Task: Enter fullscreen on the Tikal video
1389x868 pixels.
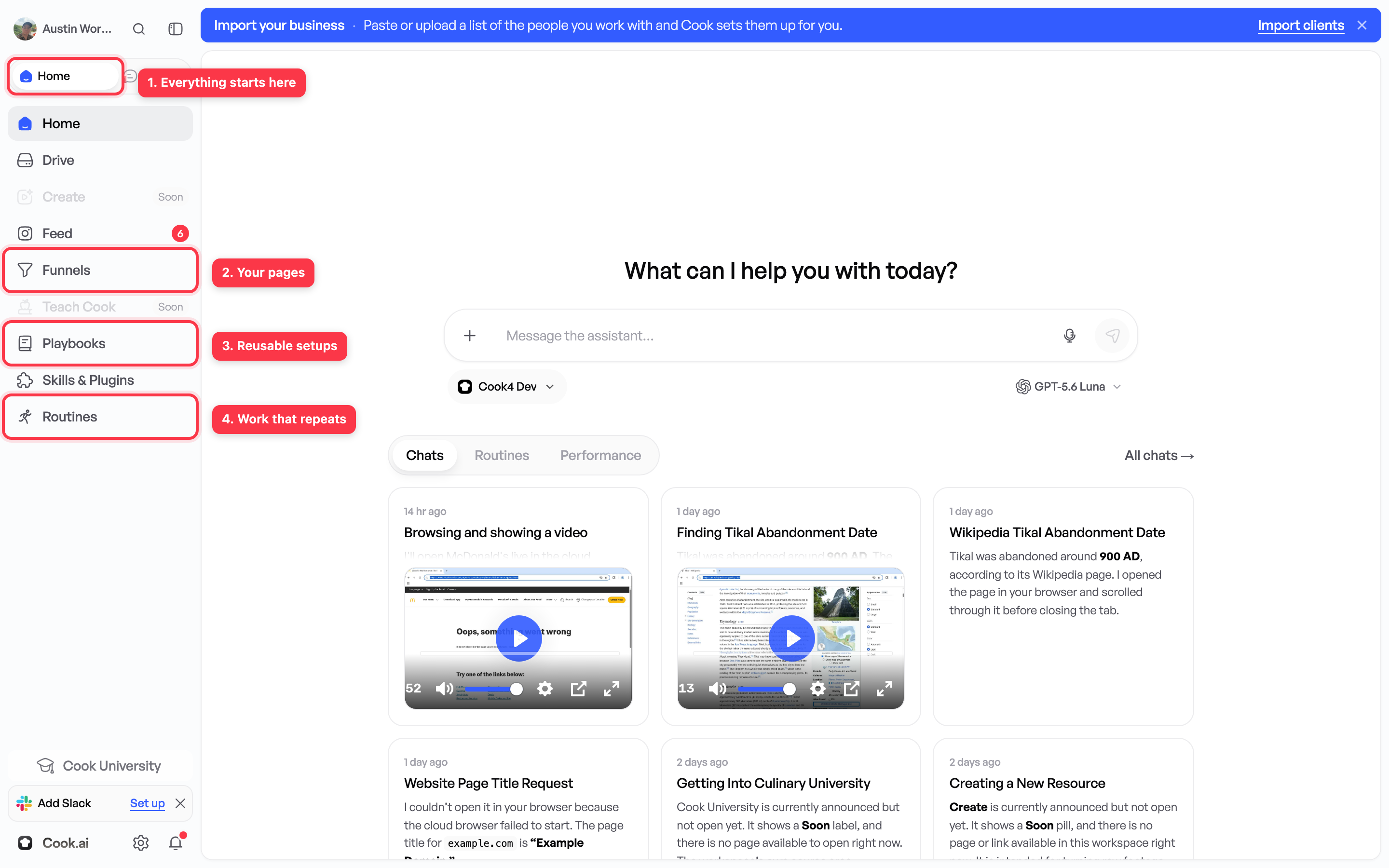Action: point(885,688)
